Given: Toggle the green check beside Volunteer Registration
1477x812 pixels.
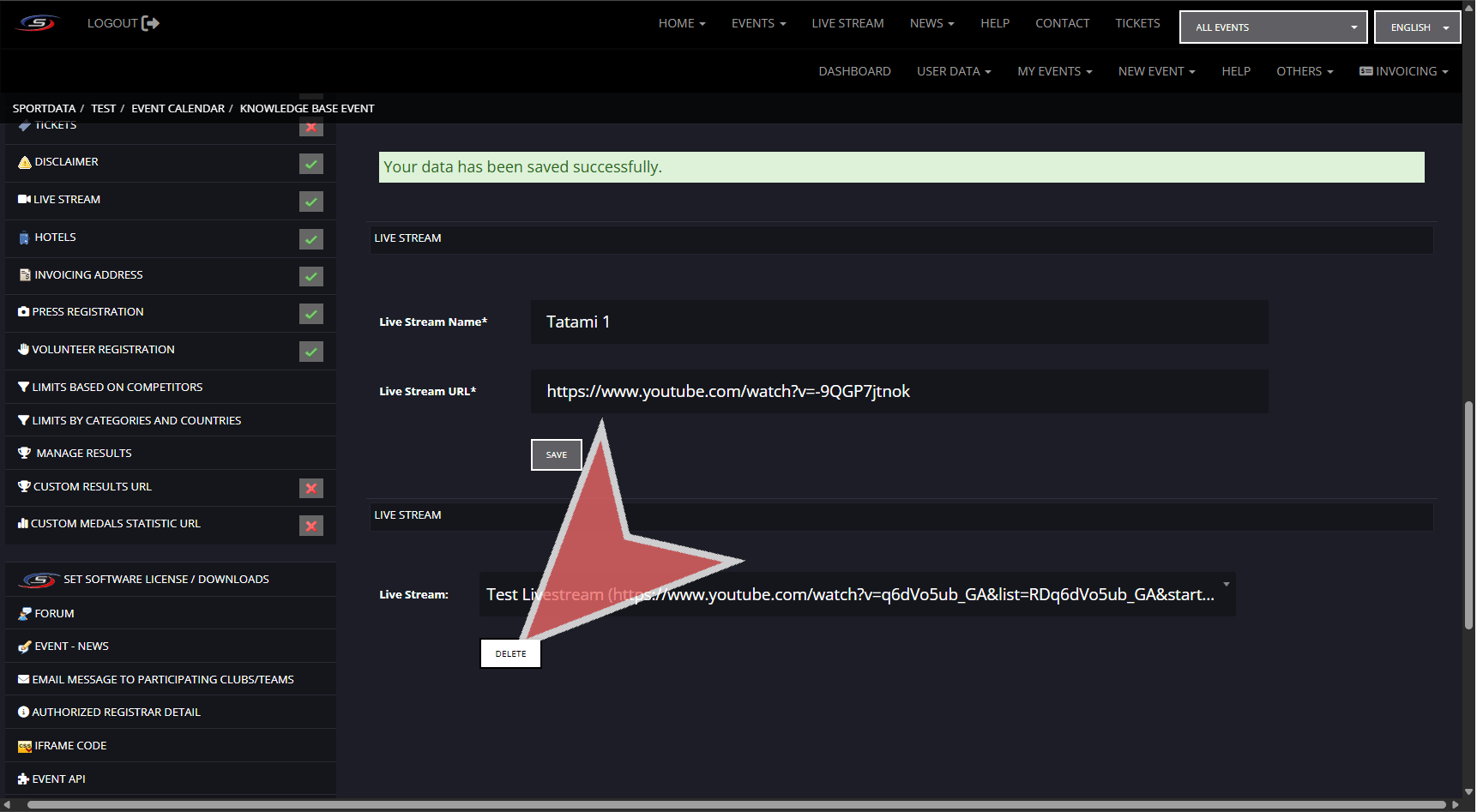Looking at the screenshot, I should click(x=310, y=352).
